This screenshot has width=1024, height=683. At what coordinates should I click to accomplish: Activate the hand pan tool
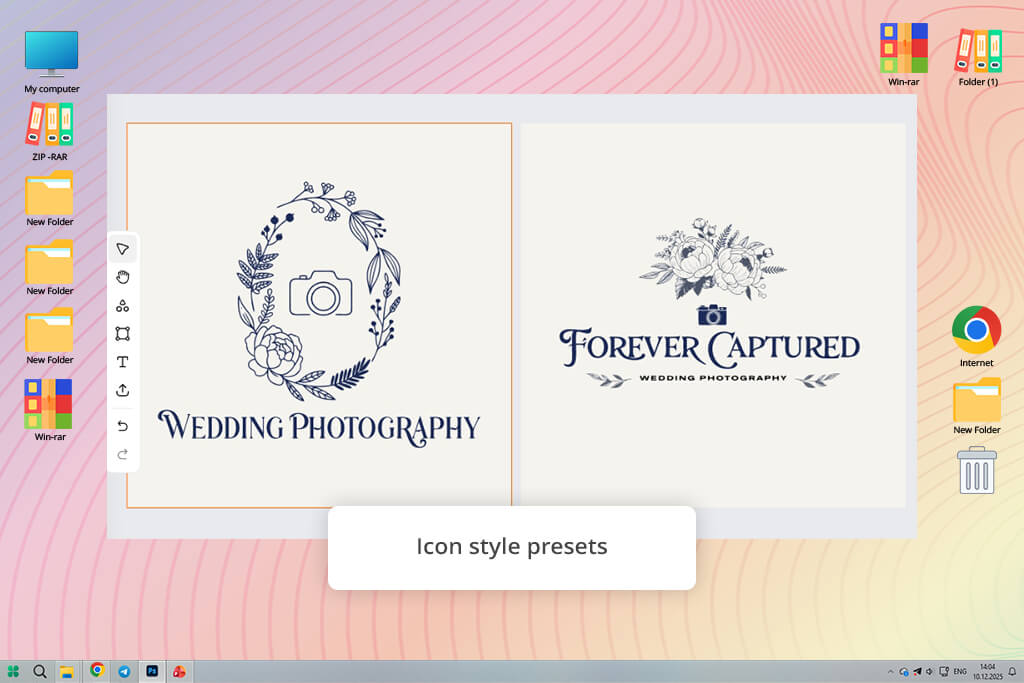pyautogui.click(x=122, y=277)
